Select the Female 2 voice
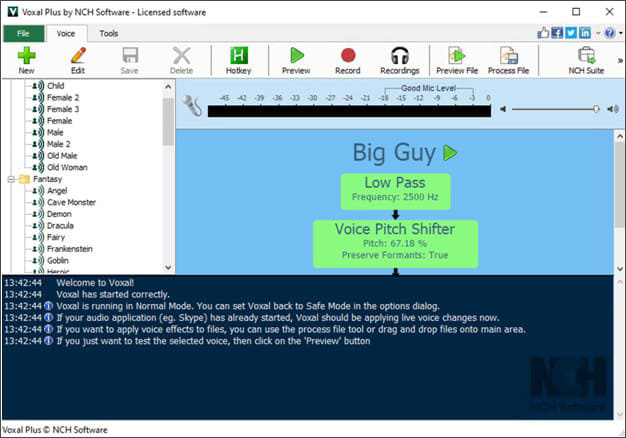Screen dimensions: 626x438 pyautogui.click(x=63, y=97)
